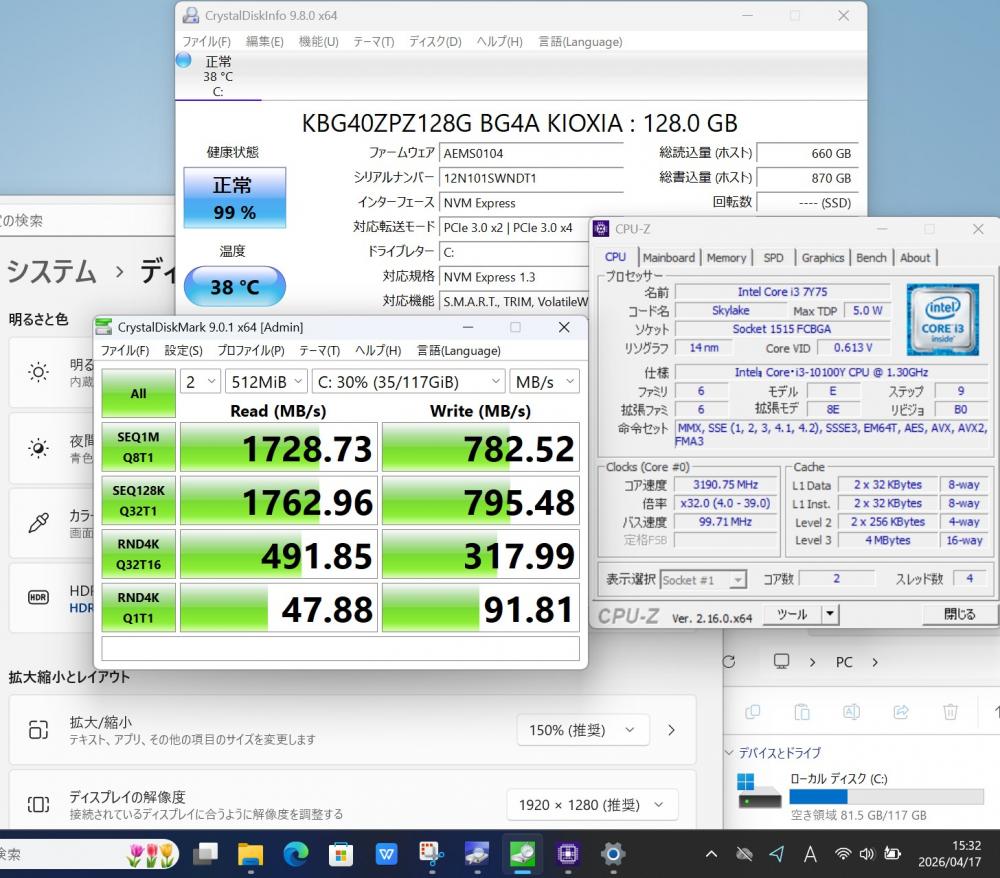1000x878 pixels.
Task: Open the test count dropdown showing 2
Action: coord(200,382)
